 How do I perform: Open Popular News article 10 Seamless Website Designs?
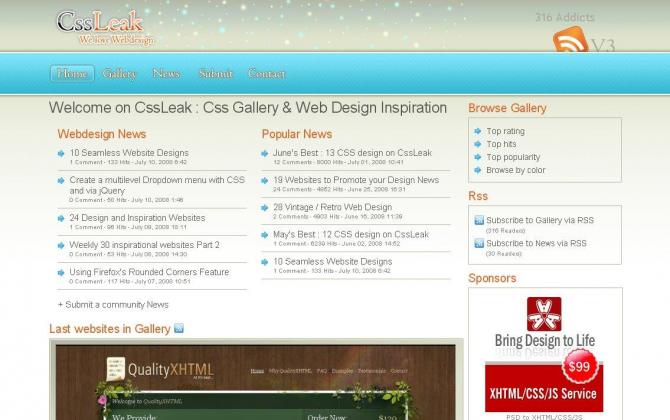tap(332, 261)
